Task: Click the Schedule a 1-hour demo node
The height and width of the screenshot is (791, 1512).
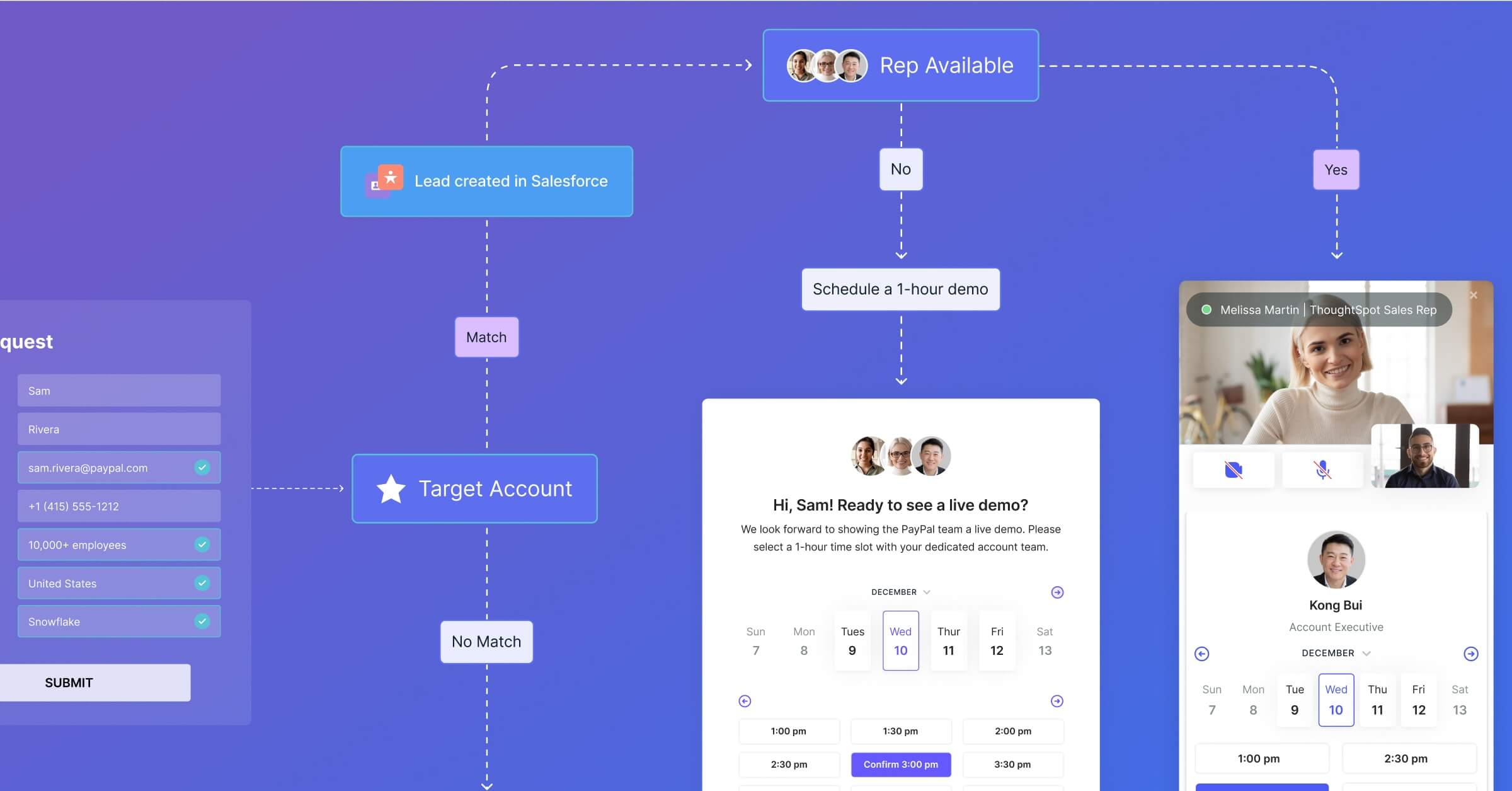Action: point(899,288)
